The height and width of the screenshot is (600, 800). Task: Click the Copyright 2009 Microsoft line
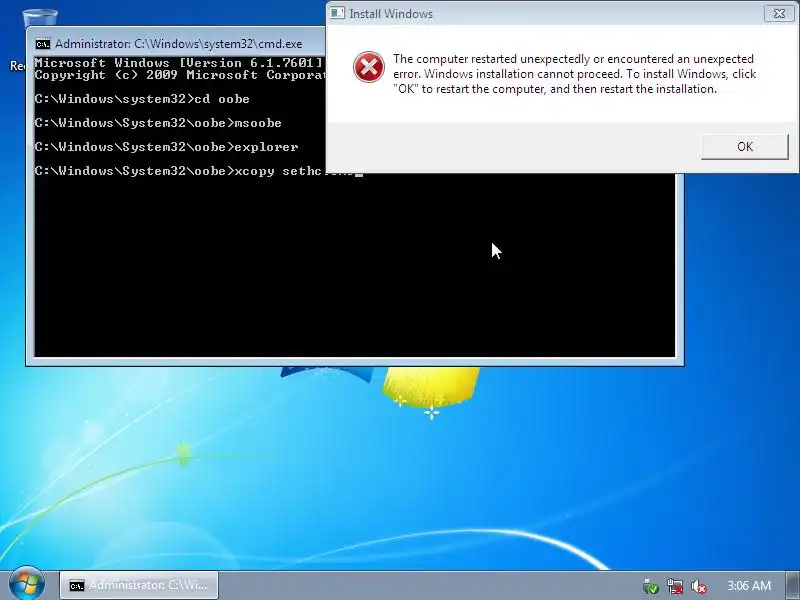coord(180,75)
